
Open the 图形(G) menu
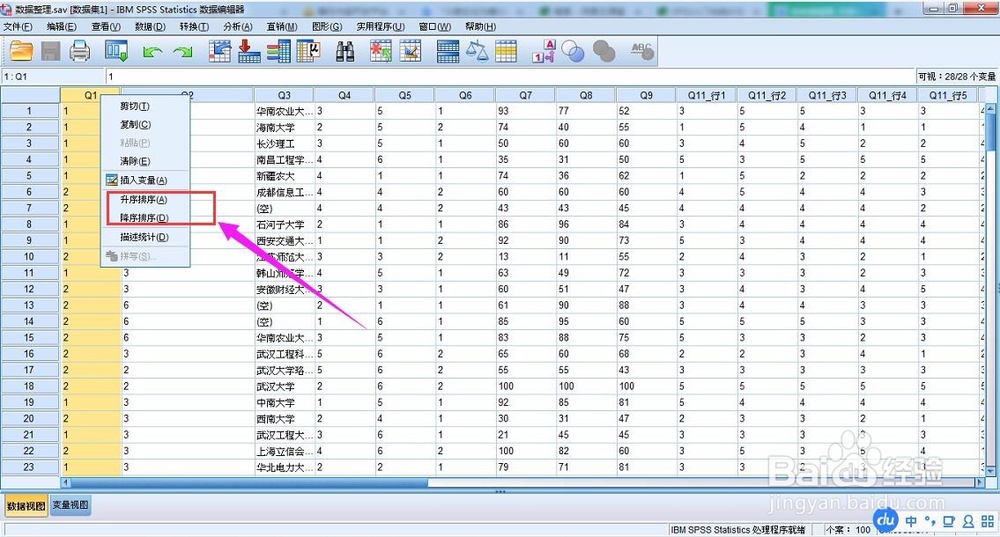(327, 27)
